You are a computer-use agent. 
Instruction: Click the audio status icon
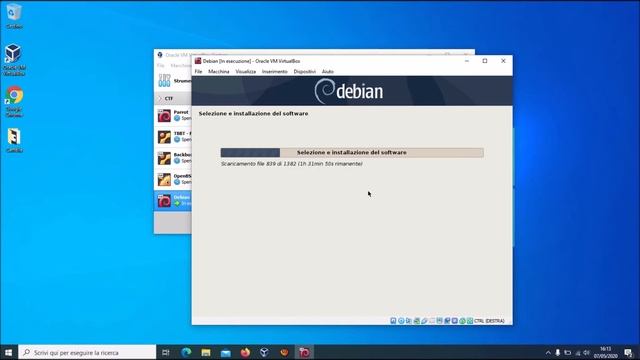click(x=409, y=321)
